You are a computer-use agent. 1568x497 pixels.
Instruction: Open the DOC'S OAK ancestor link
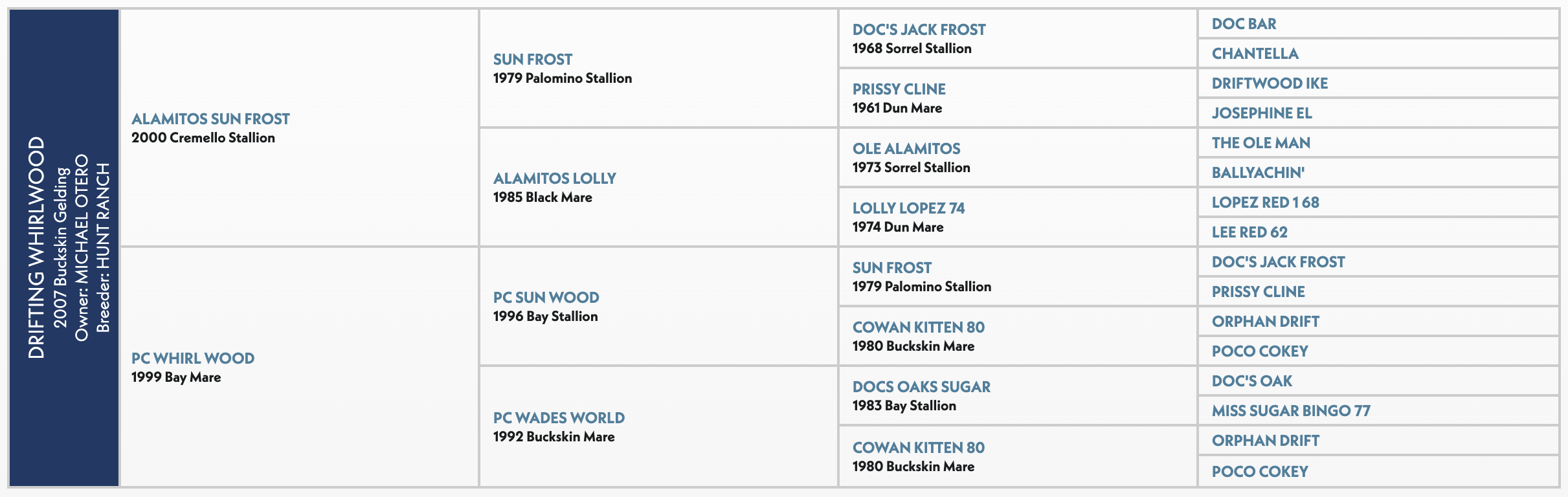(x=1251, y=381)
